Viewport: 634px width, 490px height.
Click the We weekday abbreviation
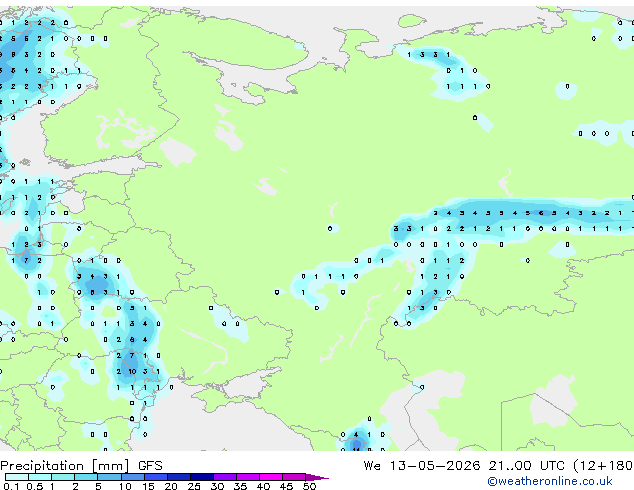pyautogui.click(x=372, y=466)
